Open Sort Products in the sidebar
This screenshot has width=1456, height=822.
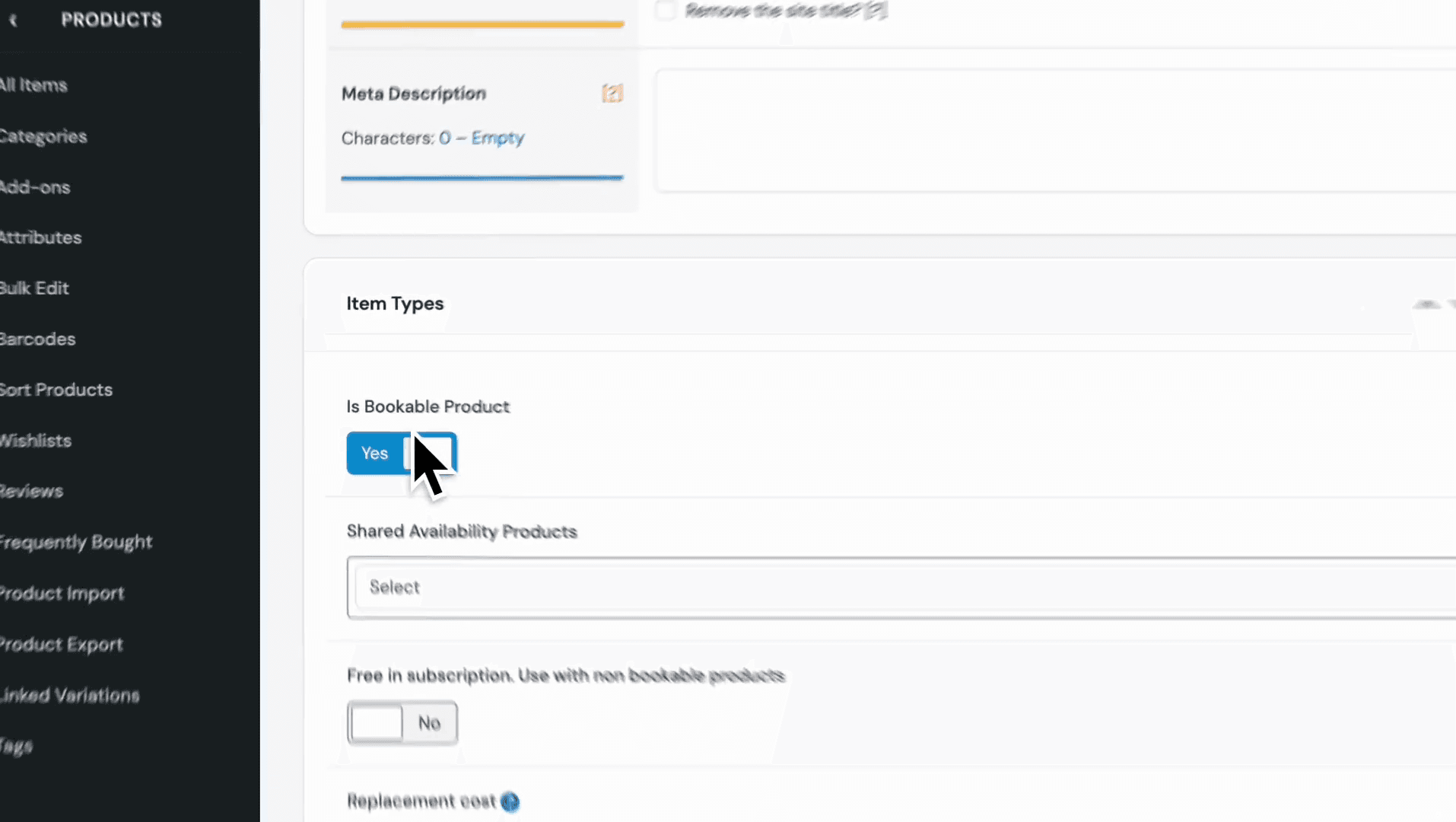56,390
